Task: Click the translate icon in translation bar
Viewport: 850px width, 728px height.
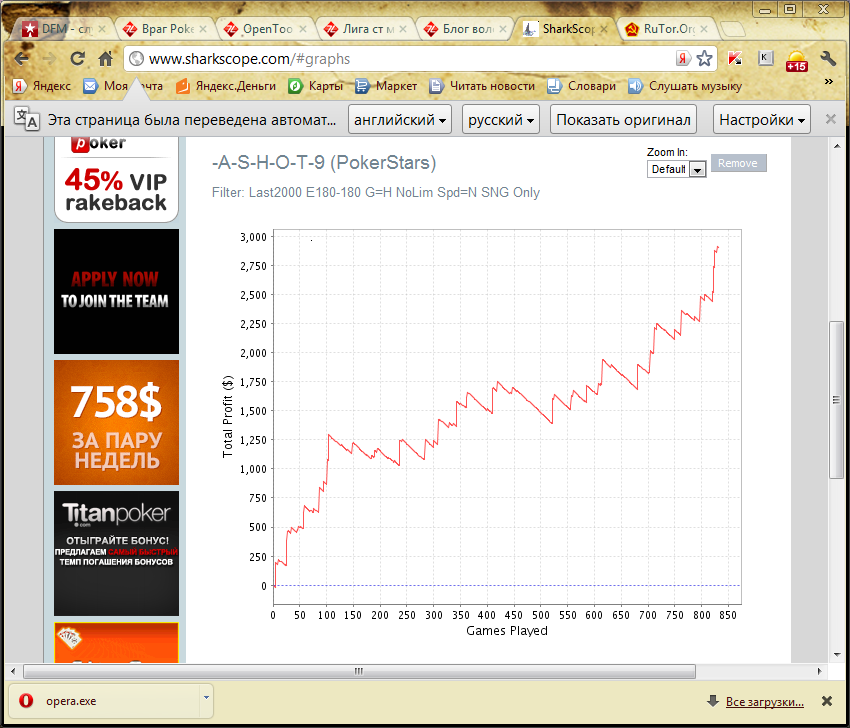Action: pos(26,119)
